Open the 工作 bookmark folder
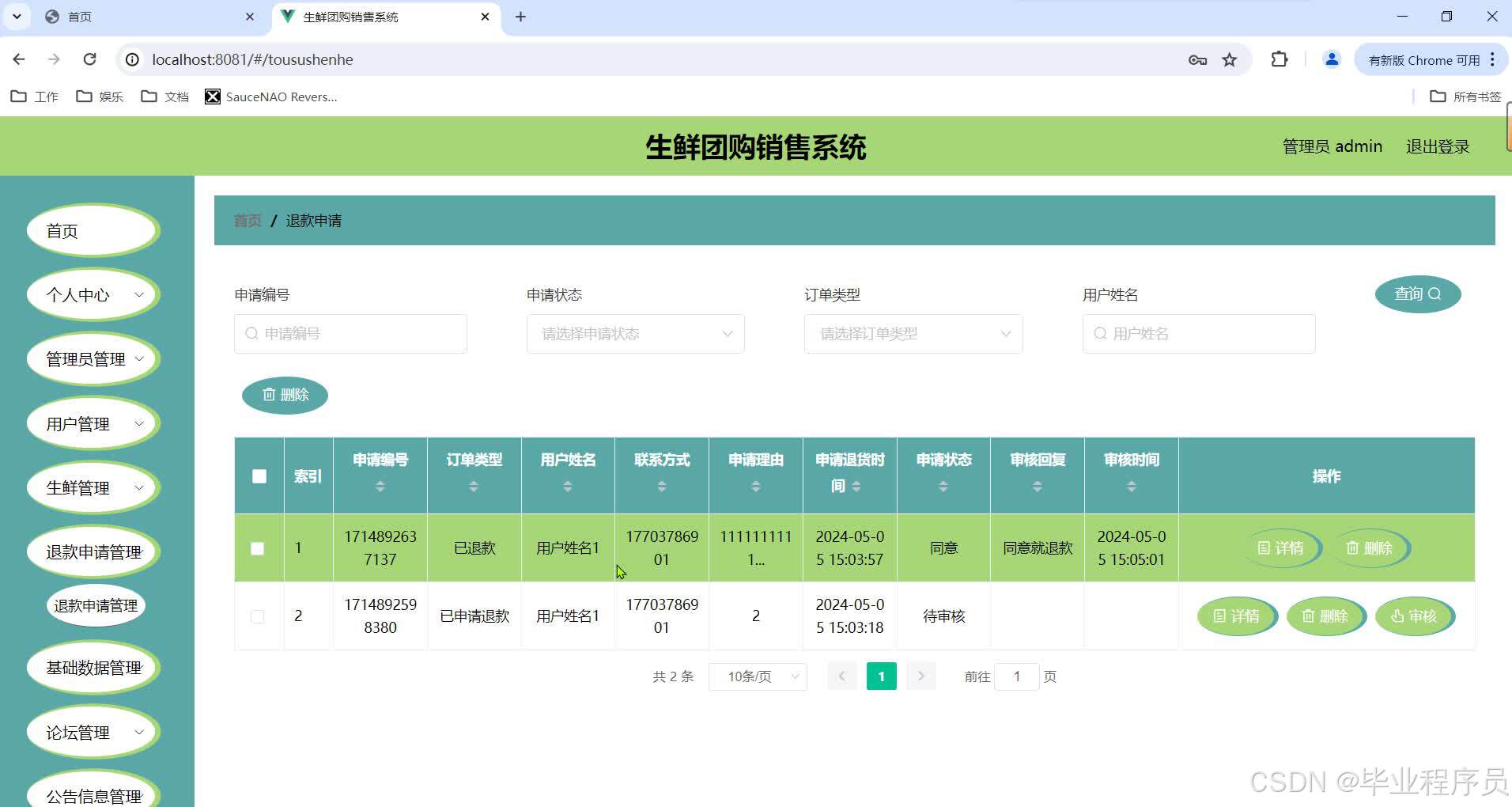Screen dimensions: 1512x807 pyautogui.click(x=34, y=97)
